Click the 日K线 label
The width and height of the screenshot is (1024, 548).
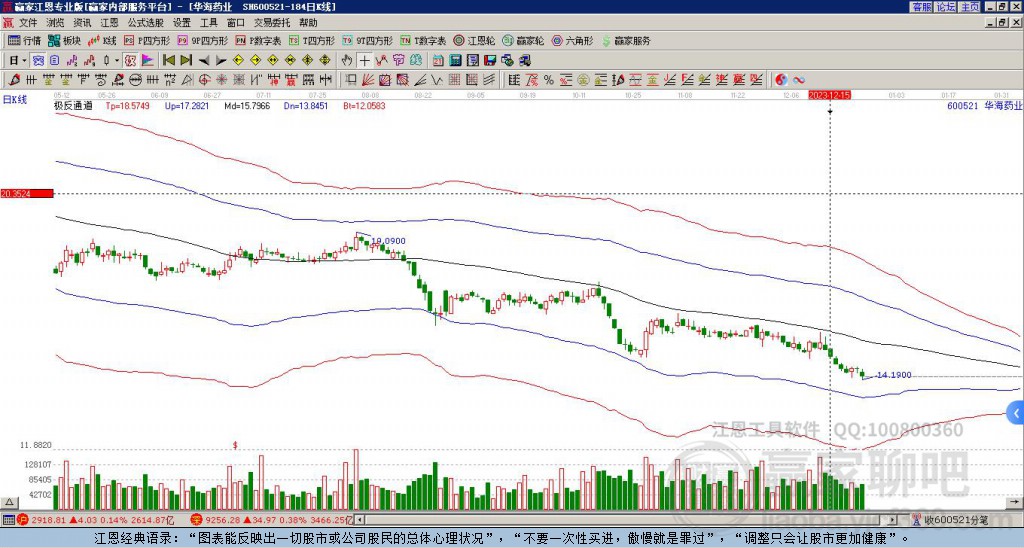(15, 100)
